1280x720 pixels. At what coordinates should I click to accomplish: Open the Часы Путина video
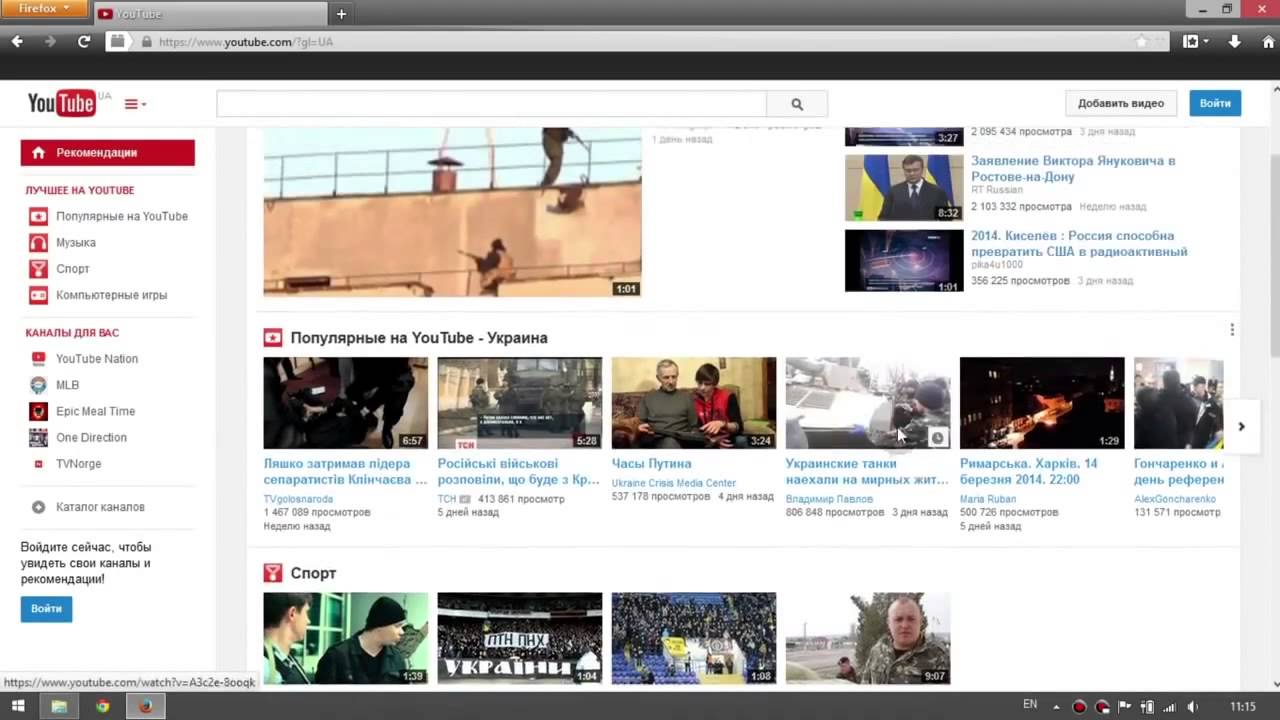point(651,464)
